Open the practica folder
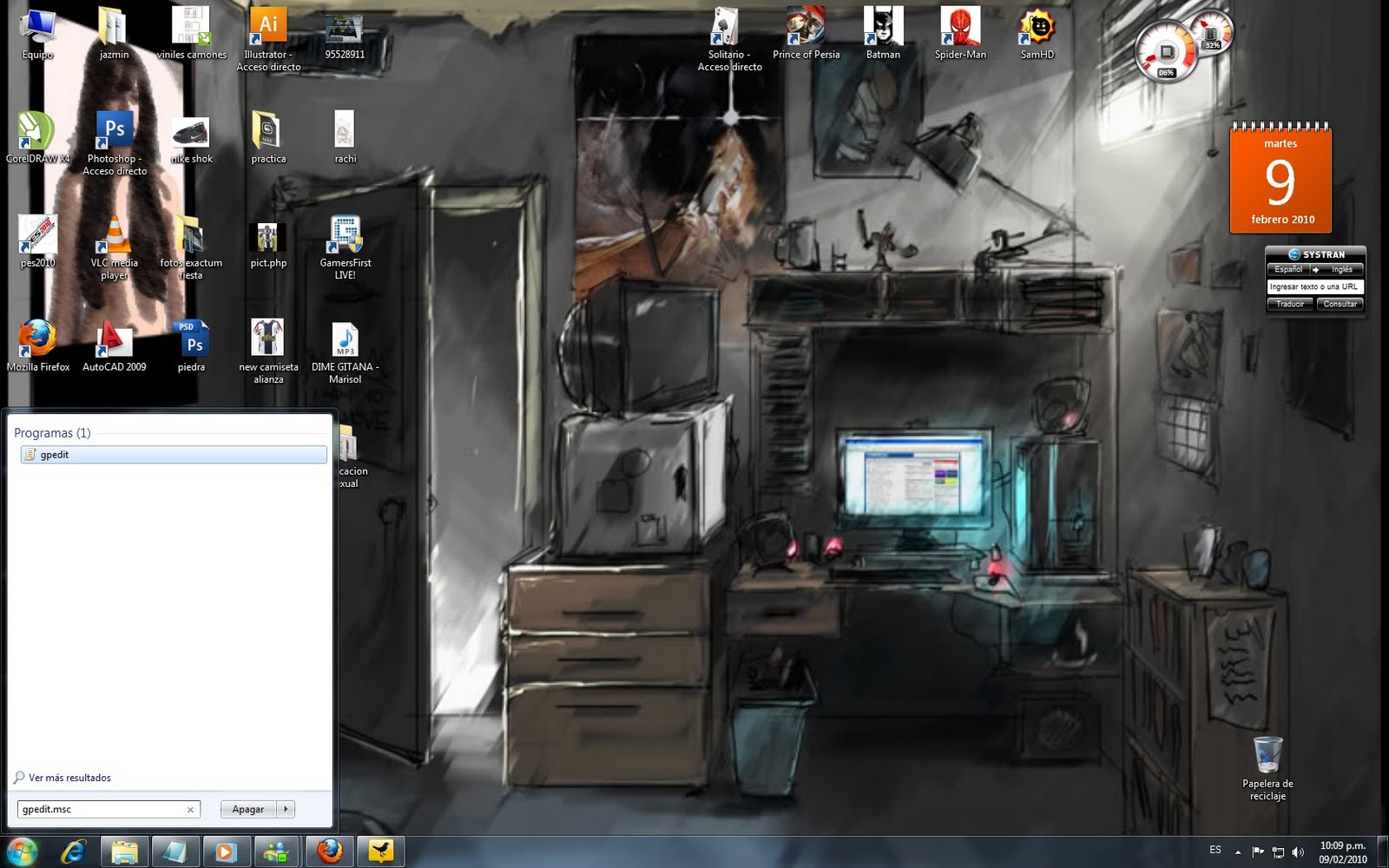1389x868 pixels. tap(268, 139)
